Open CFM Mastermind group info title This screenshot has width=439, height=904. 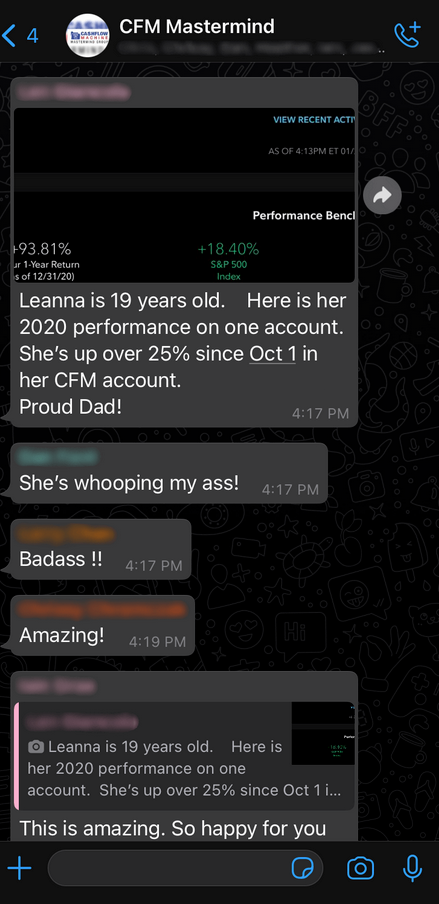197,27
